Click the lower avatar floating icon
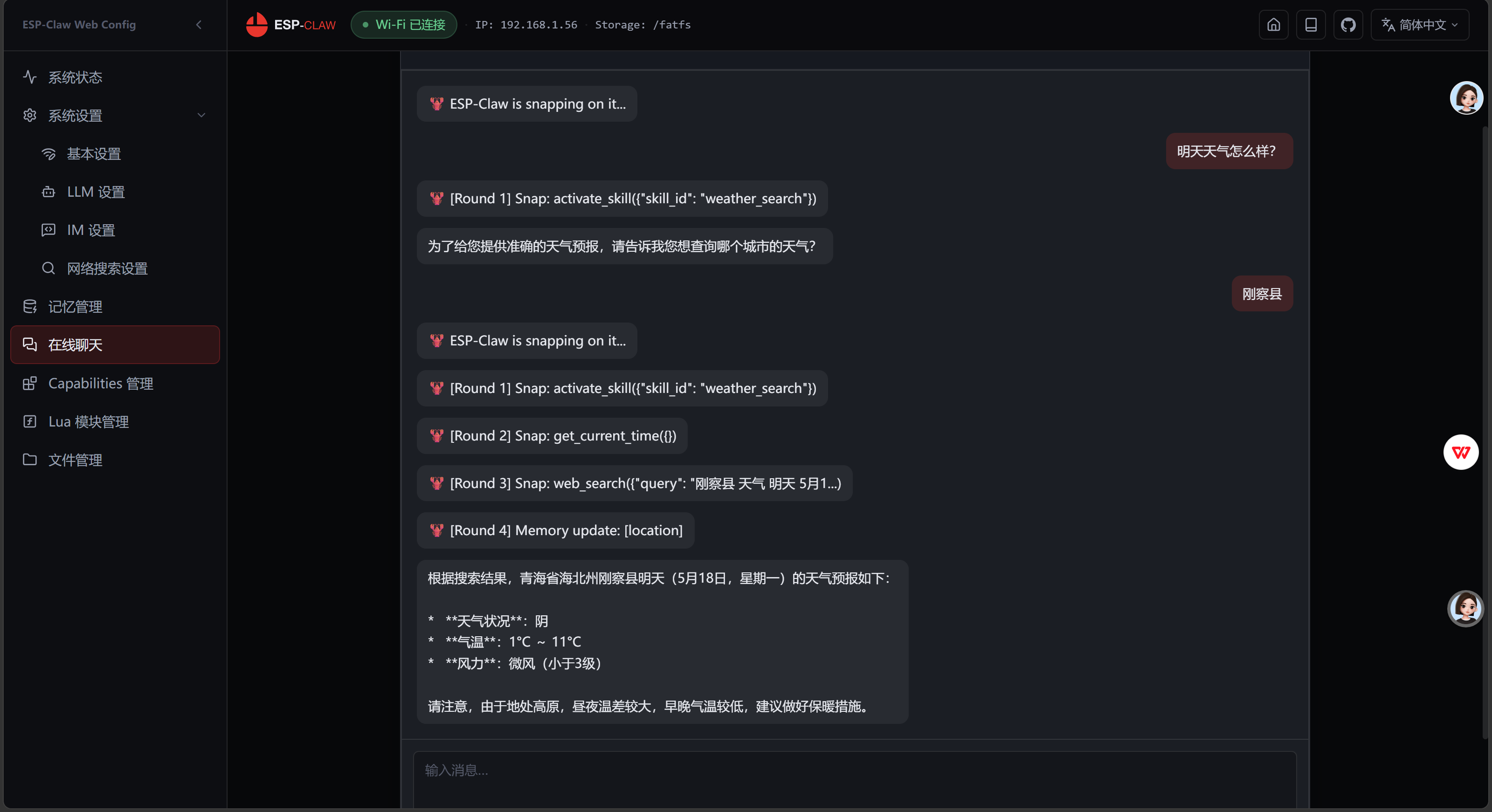Image resolution: width=1492 pixels, height=812 pixels. [1465, 608]
